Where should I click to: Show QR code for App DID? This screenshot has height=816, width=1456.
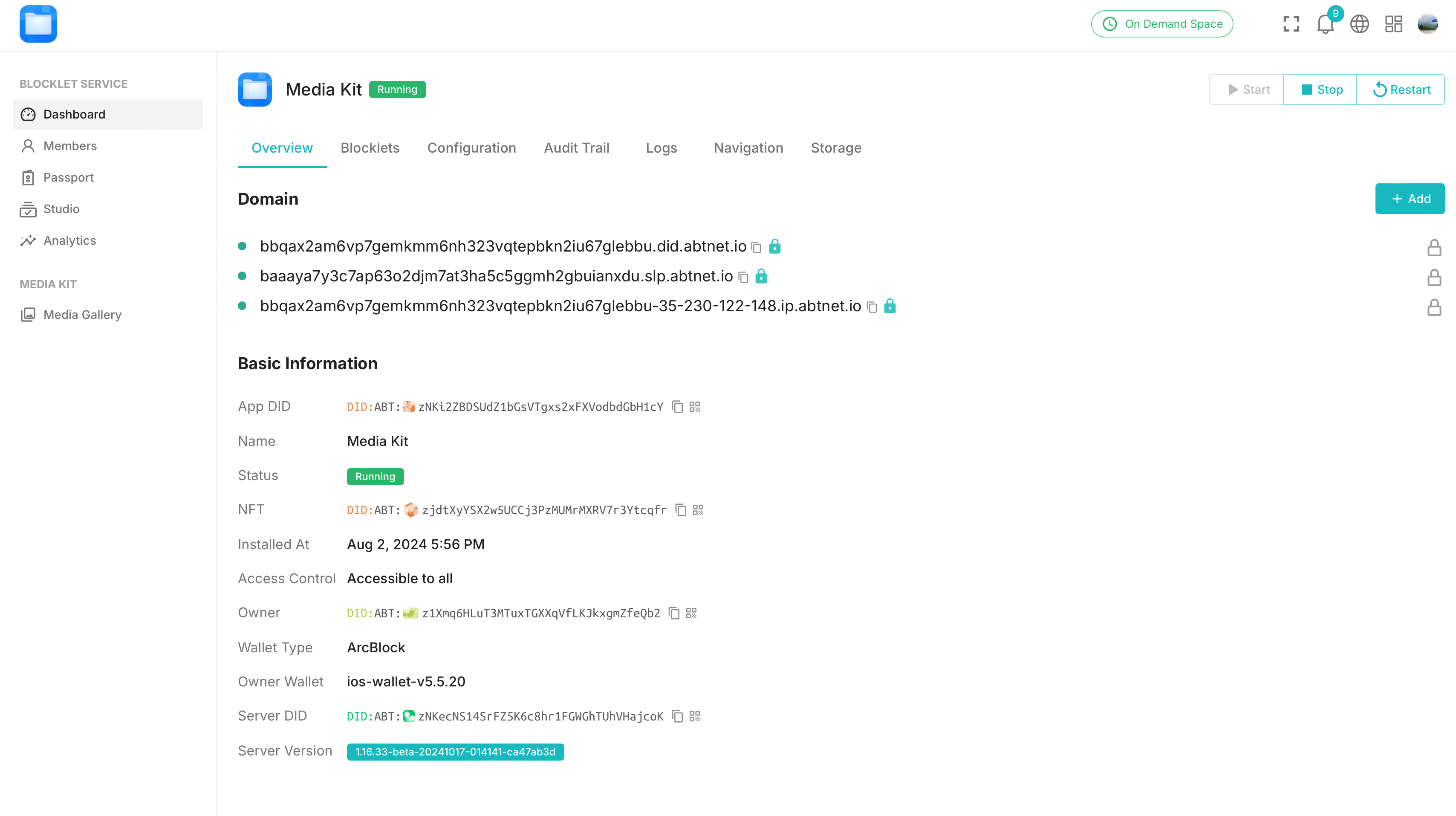(x=695, y=407)
